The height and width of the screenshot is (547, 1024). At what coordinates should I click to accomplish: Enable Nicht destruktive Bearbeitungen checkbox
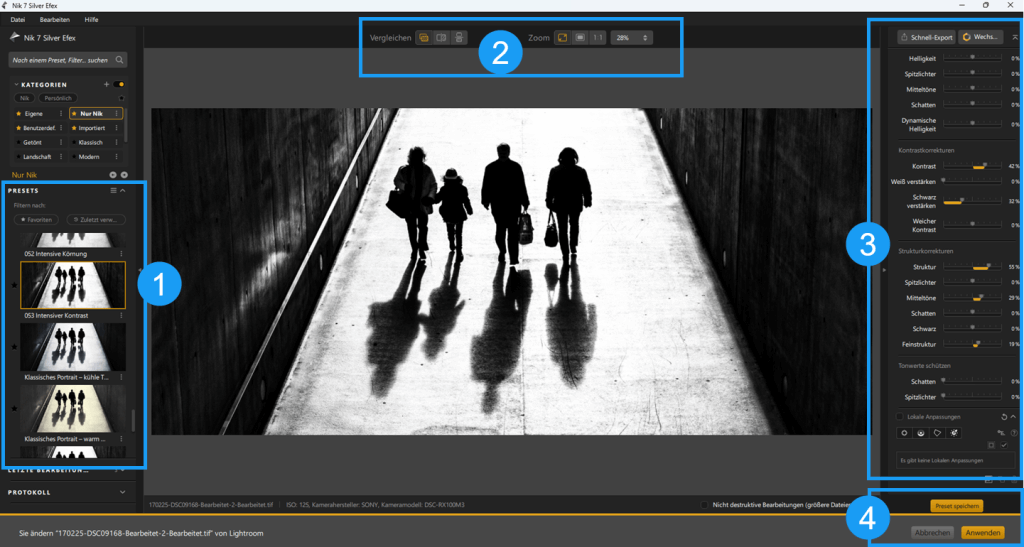[x=703, y=505]
